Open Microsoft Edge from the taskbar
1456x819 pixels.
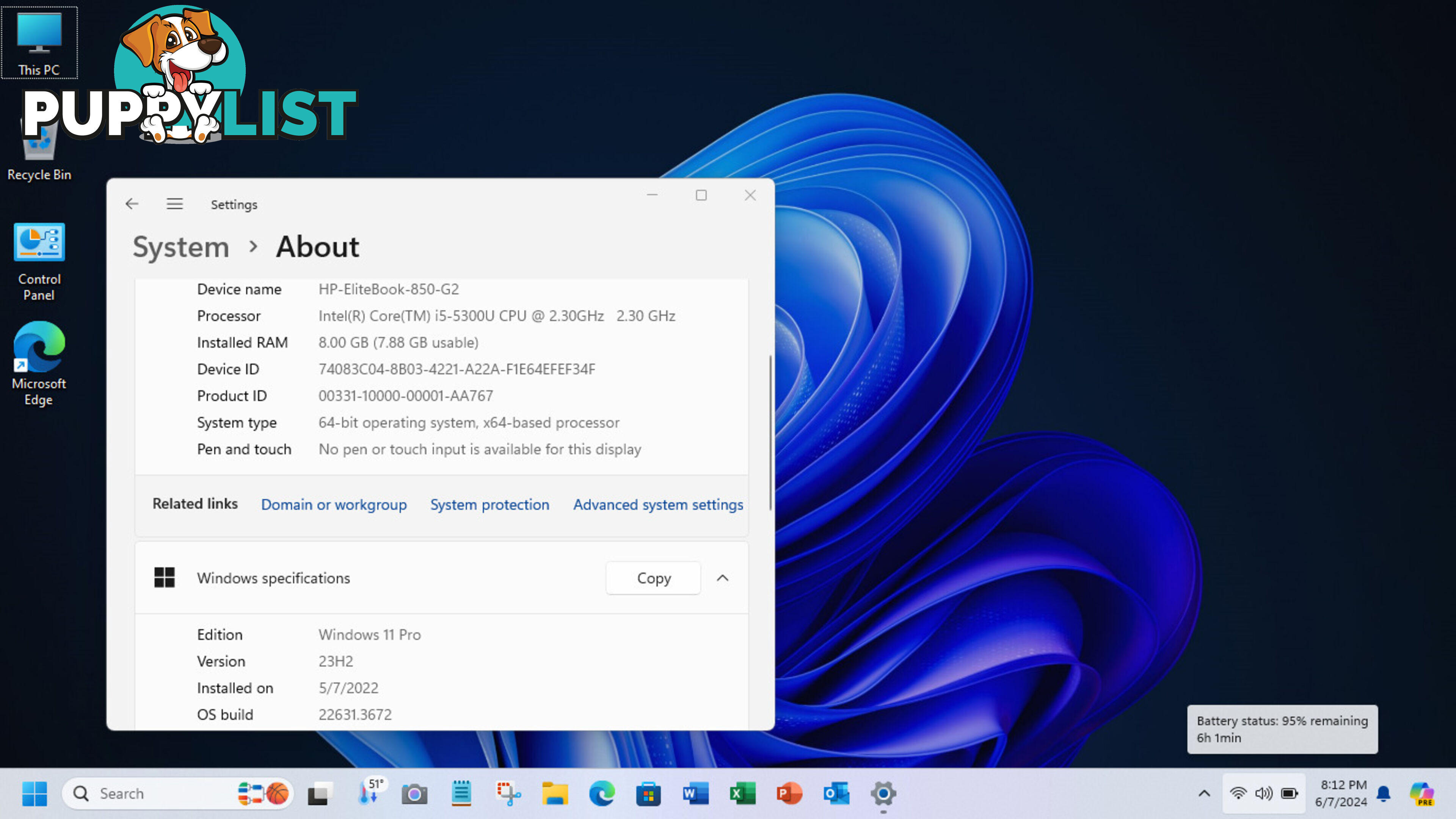tap(602, 794)
